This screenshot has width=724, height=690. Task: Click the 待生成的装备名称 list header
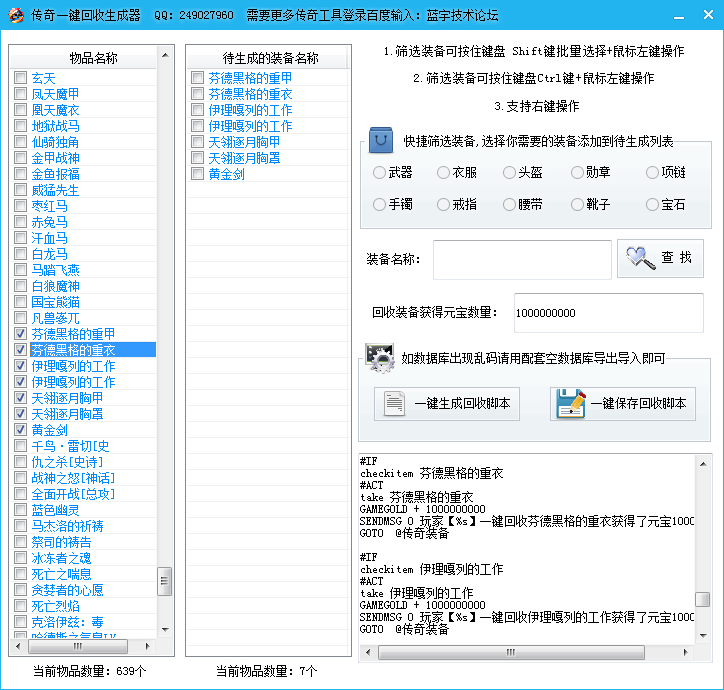pyautogui.click(x=270, y=58)
